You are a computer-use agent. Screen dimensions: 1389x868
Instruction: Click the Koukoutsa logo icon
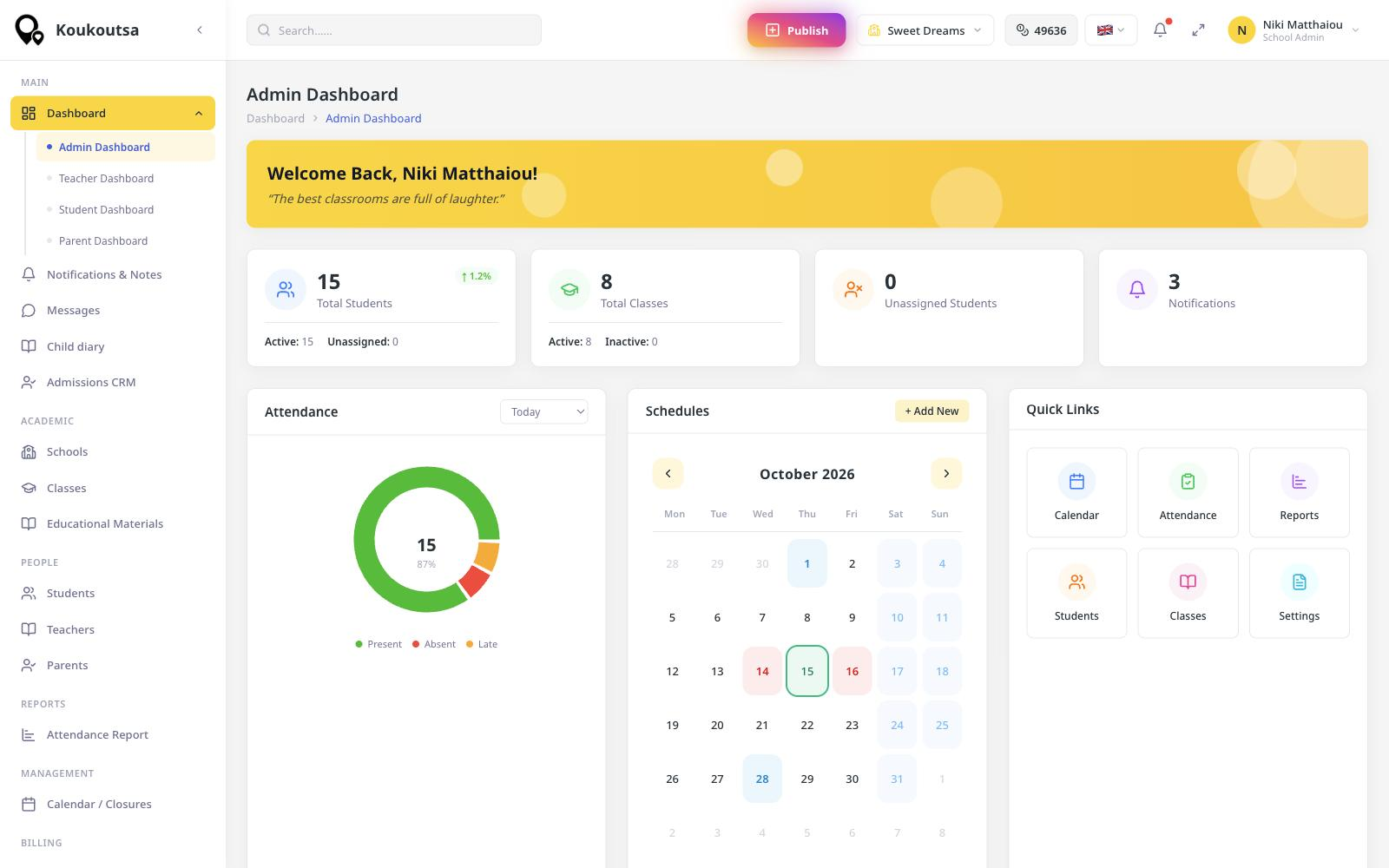tap(30, 30)
